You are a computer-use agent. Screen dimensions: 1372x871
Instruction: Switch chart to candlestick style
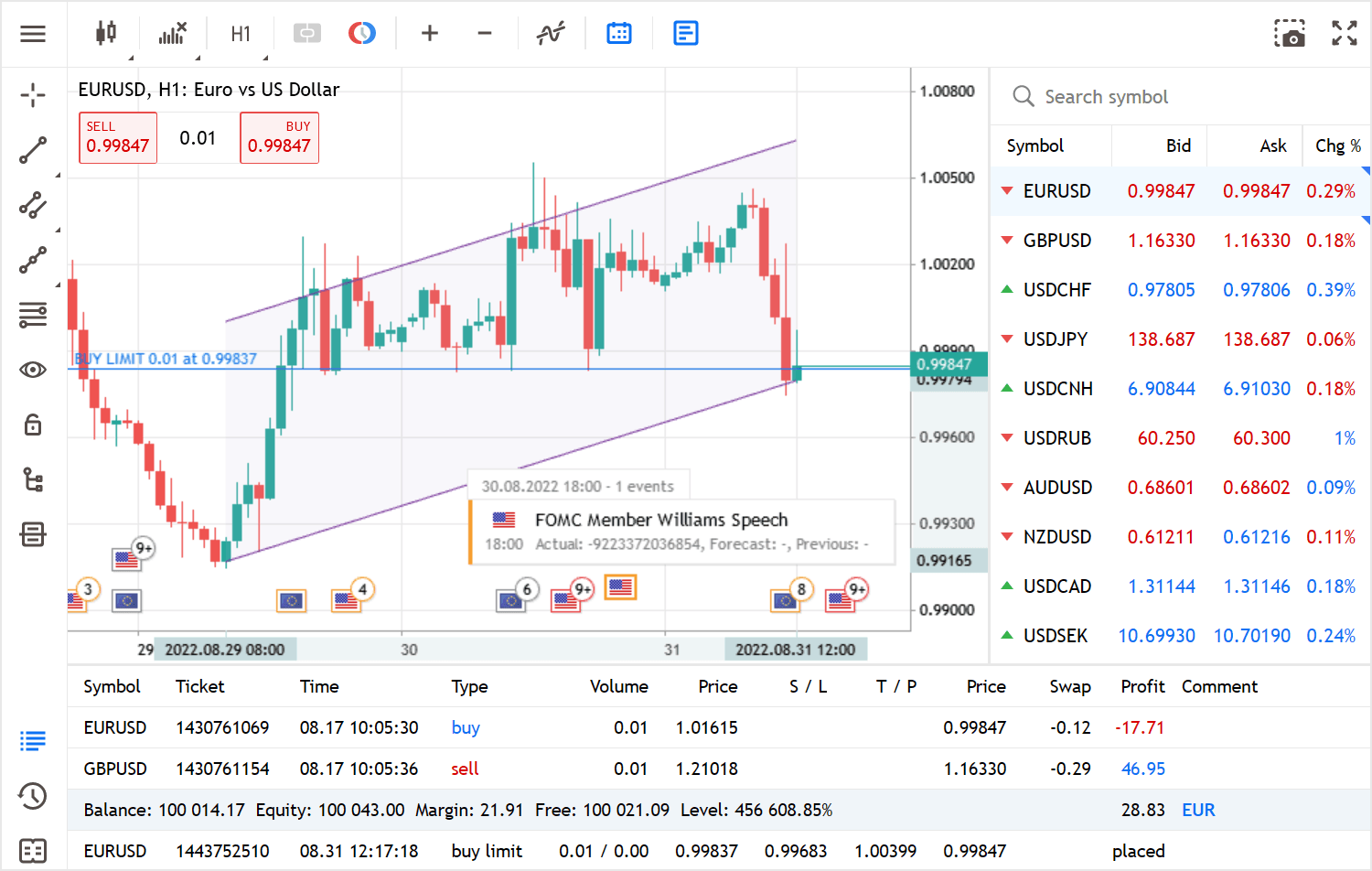tap(105, 34)
